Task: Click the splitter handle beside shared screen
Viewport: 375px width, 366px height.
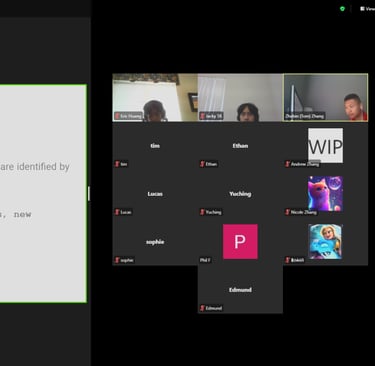Action: point(89,194)
